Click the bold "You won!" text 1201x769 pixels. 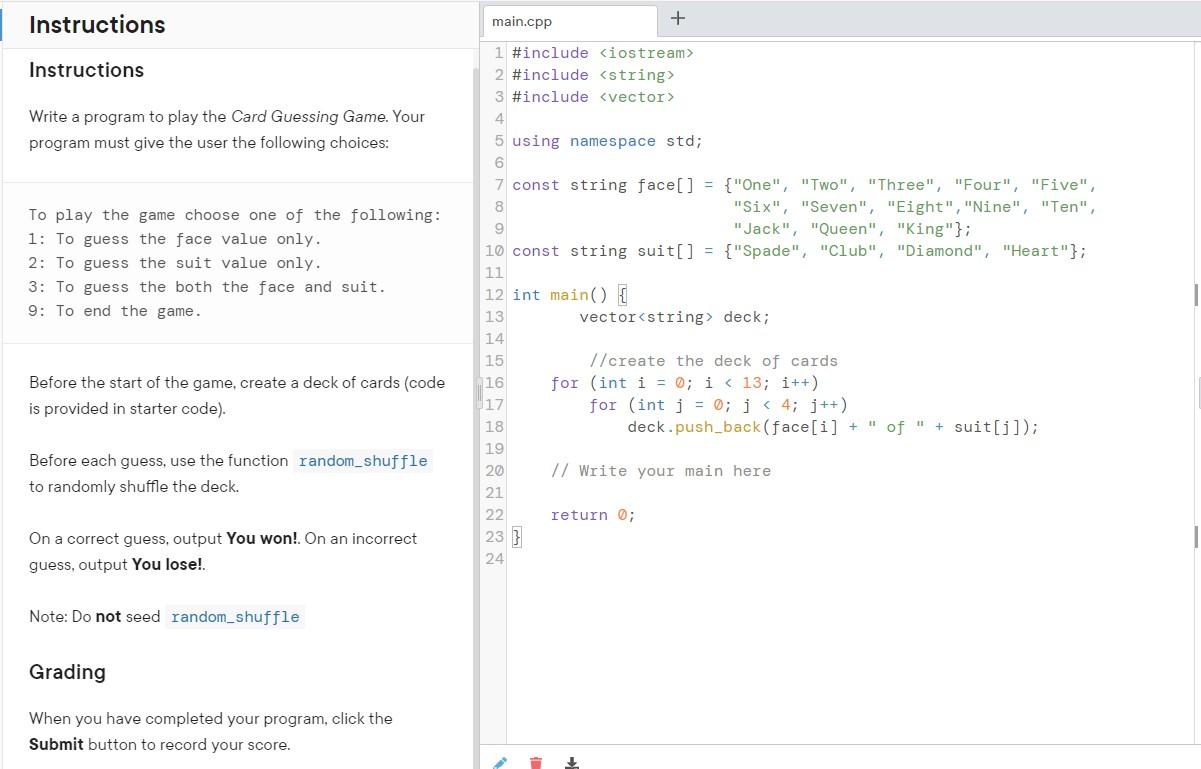[262, 538]
